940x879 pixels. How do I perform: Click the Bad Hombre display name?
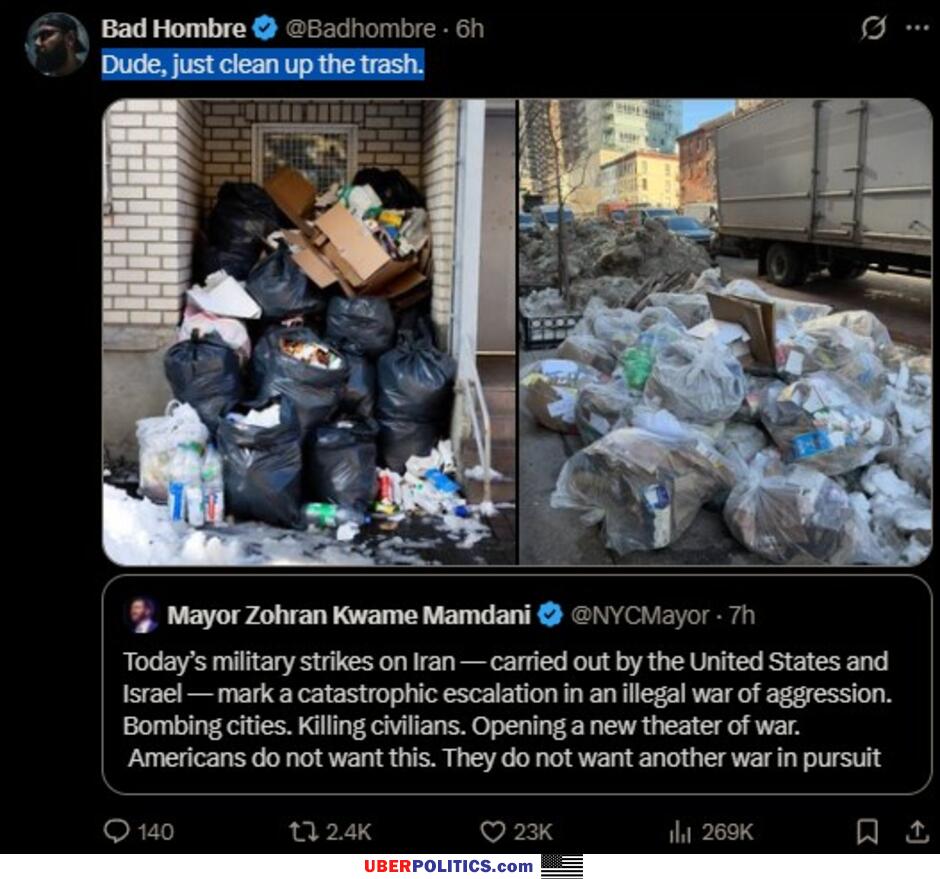pos(173,28)
